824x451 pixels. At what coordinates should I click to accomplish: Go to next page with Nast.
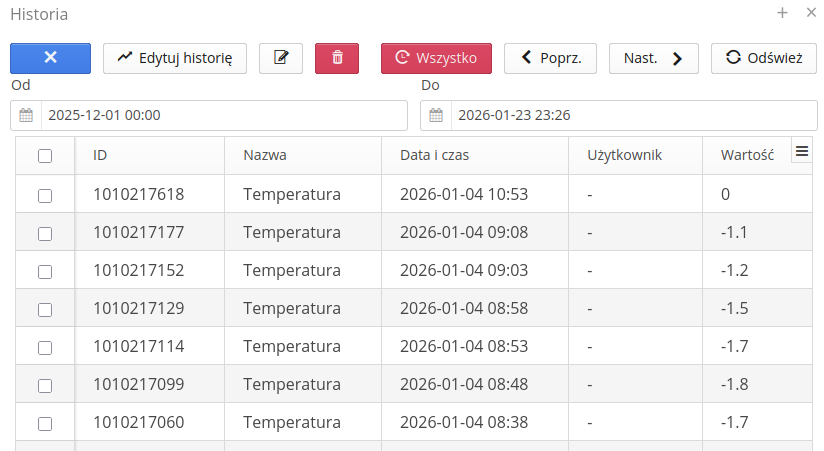click(653, 58)
